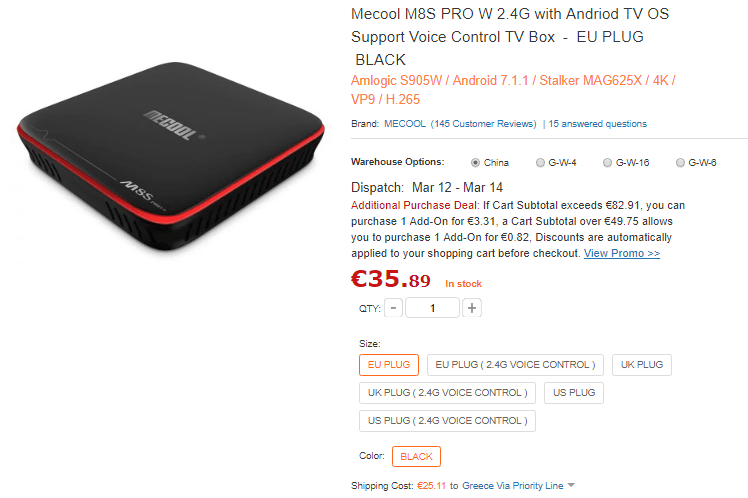Viewport: 748px width, 498px height.
Task: Select the EU PLUG size option
Action: [x=389, y=365]
